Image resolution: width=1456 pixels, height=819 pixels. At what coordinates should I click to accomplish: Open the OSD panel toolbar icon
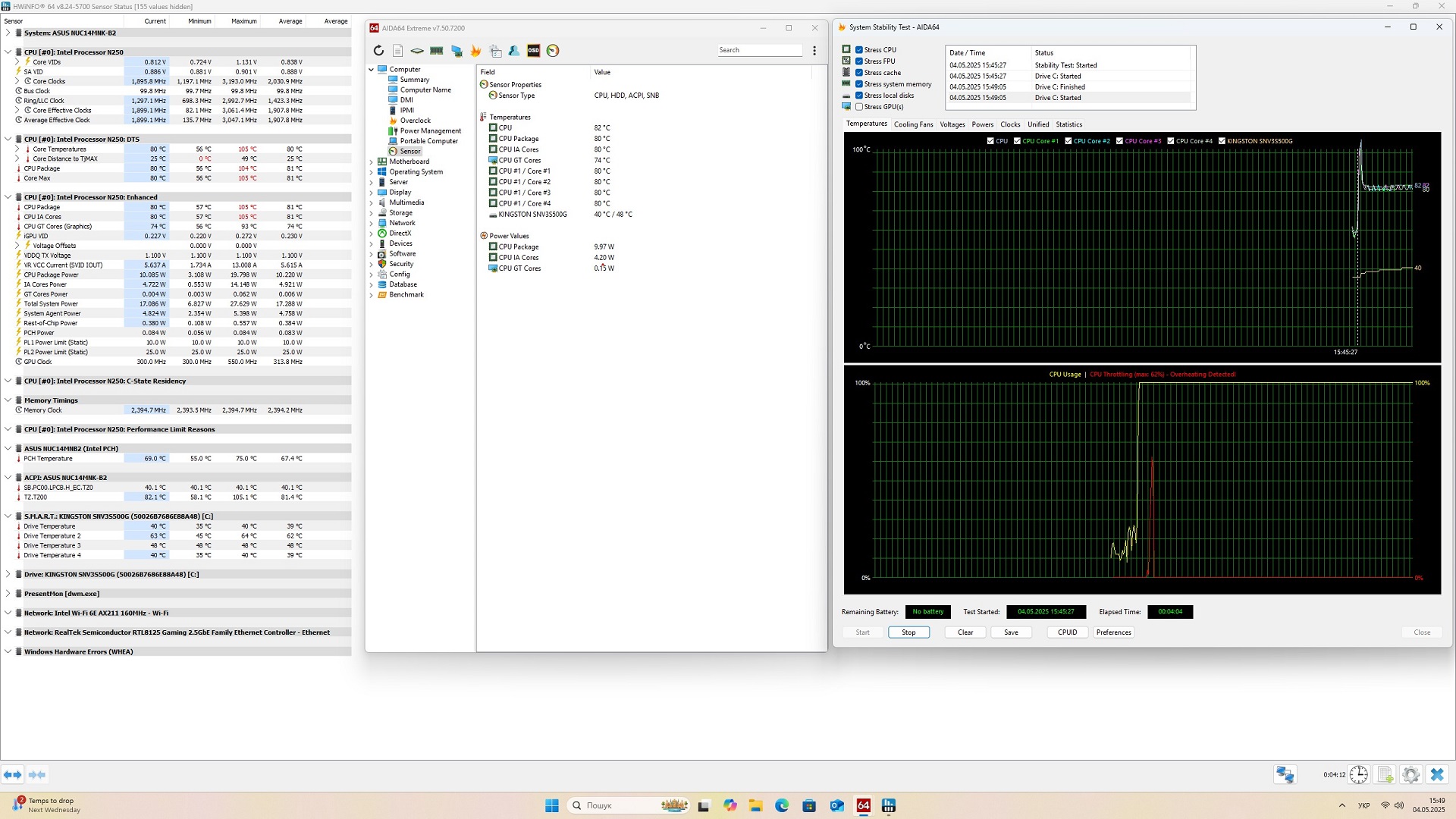[x=533, y=51]
